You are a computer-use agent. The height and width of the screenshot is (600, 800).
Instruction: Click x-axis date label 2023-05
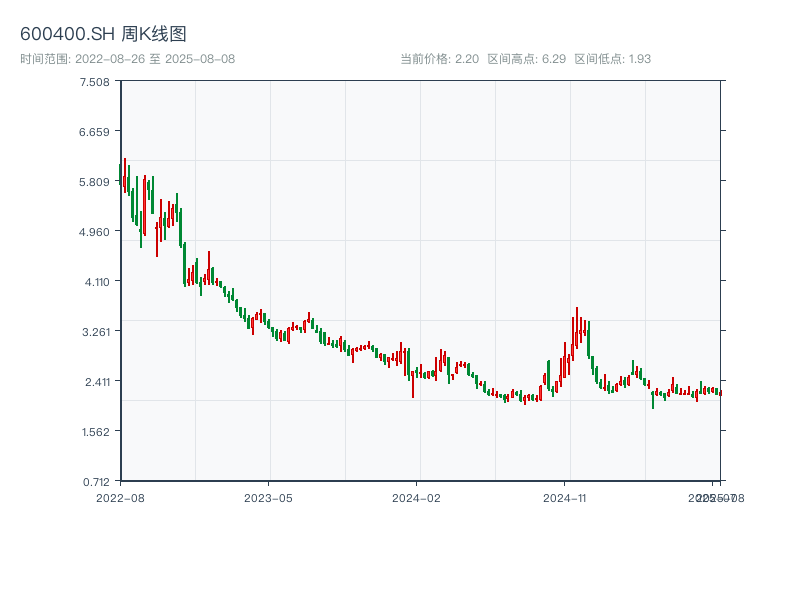(268, 498)
